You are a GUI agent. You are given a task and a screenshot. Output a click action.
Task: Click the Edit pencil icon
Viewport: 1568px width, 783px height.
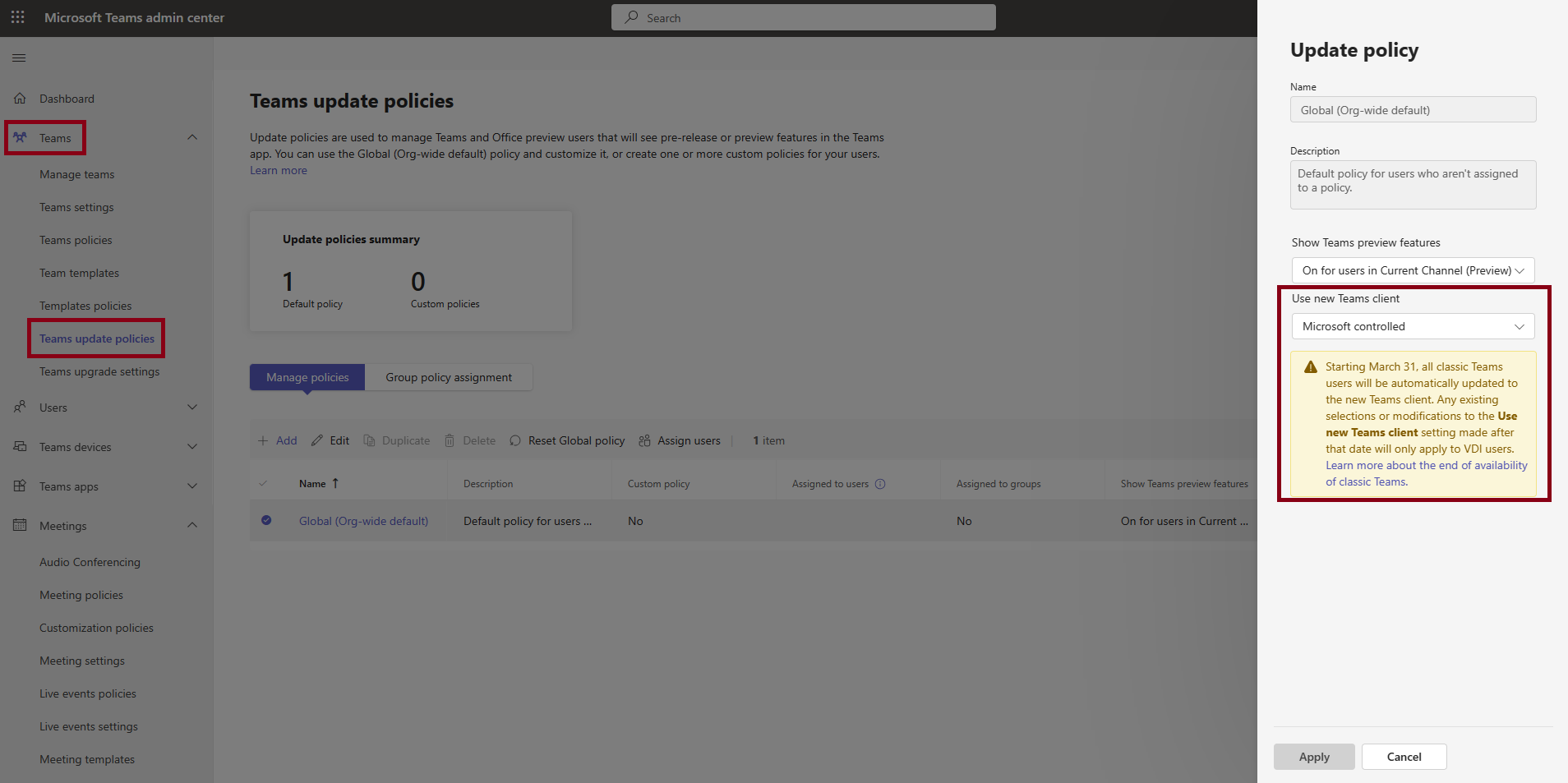[x=317, y=440]
